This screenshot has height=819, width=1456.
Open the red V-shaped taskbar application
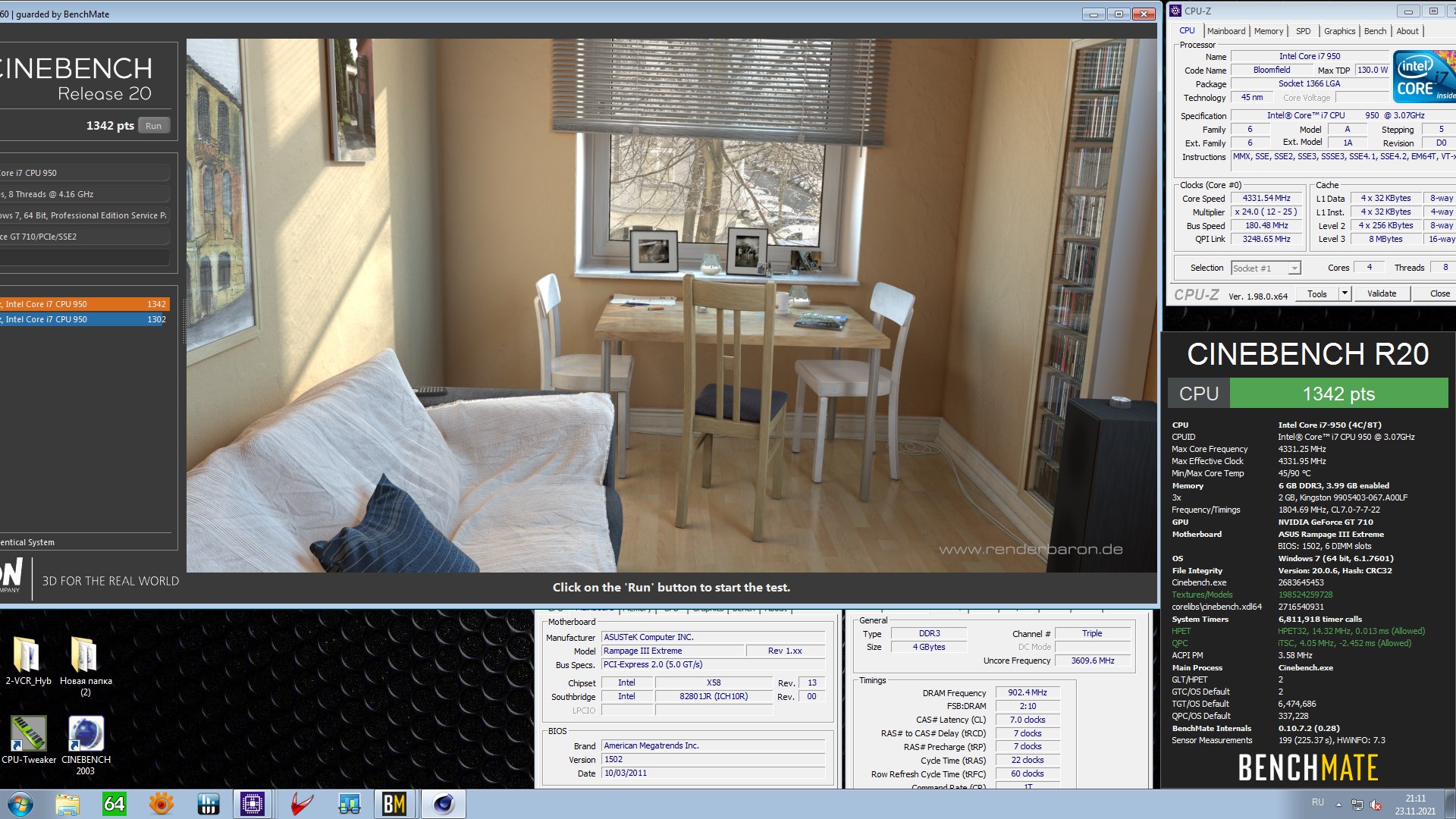point(301,804)
